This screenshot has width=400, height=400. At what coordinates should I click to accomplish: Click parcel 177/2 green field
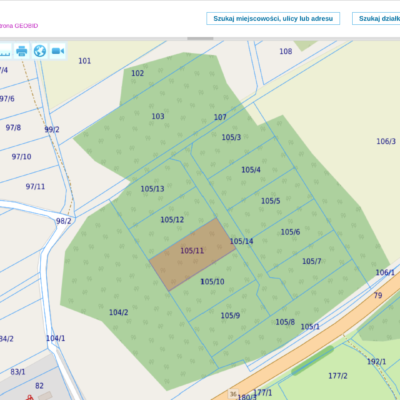click(x=338, y=376)
